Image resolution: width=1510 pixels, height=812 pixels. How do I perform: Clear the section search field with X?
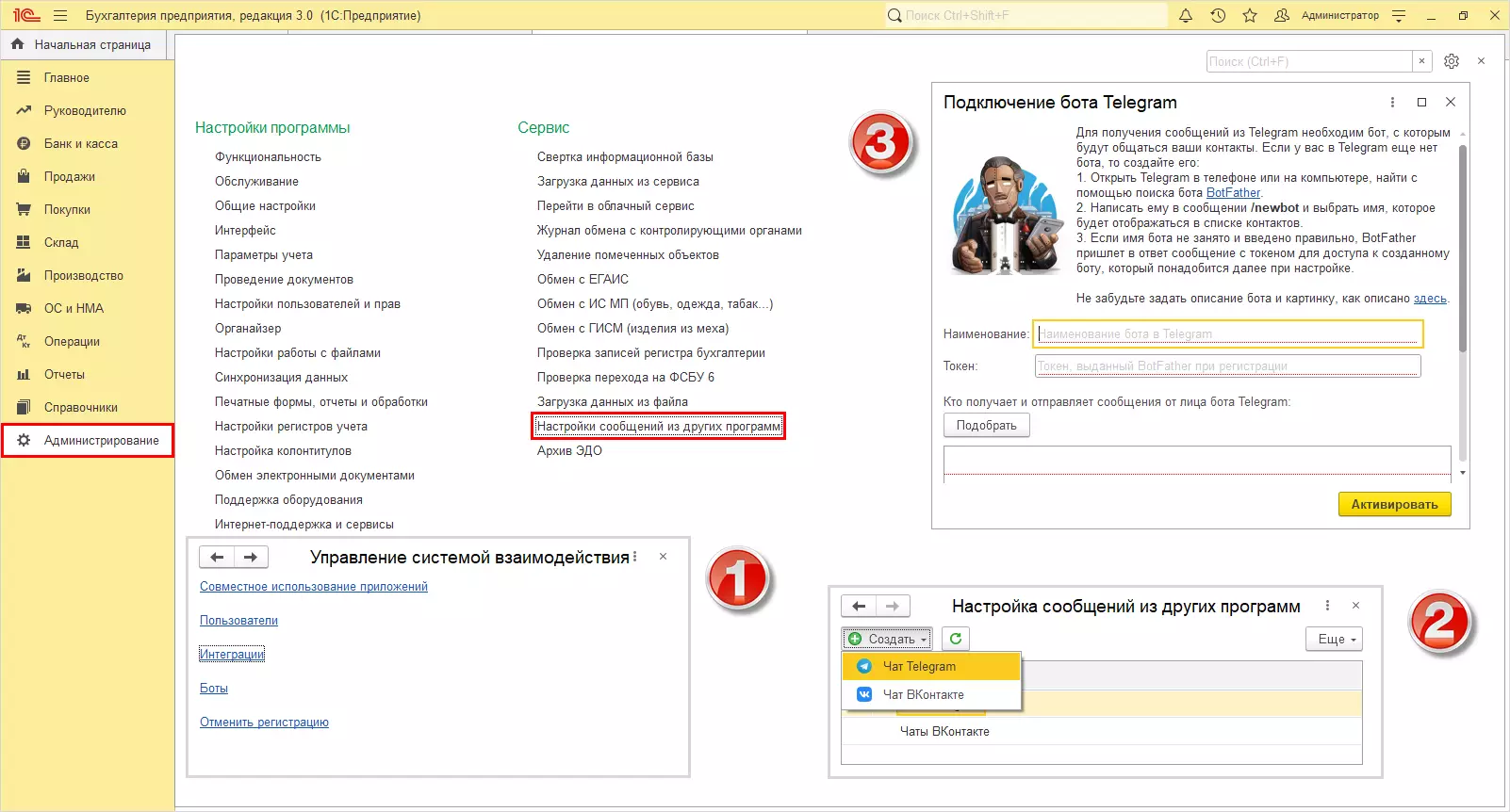pos(1422,61)
